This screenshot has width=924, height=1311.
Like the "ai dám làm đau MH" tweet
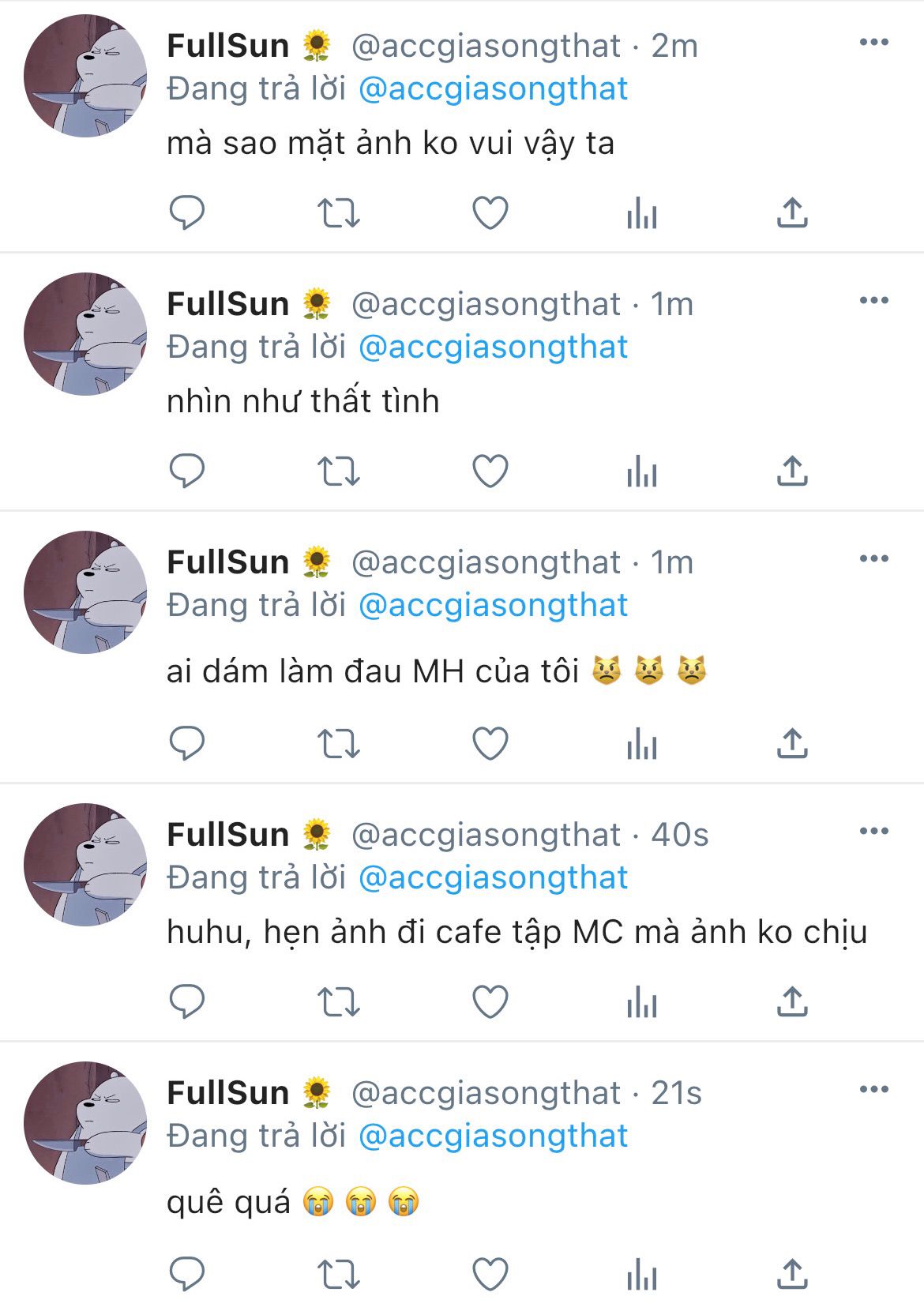pyautogui.click(x=490, y=743)
